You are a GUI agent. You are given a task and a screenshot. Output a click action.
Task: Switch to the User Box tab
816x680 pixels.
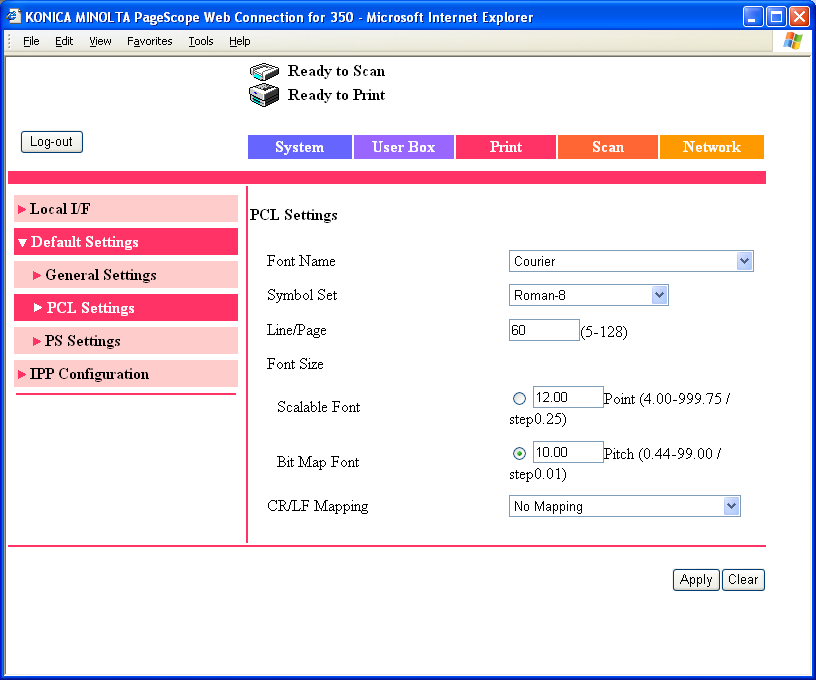(x=404, y=147)
